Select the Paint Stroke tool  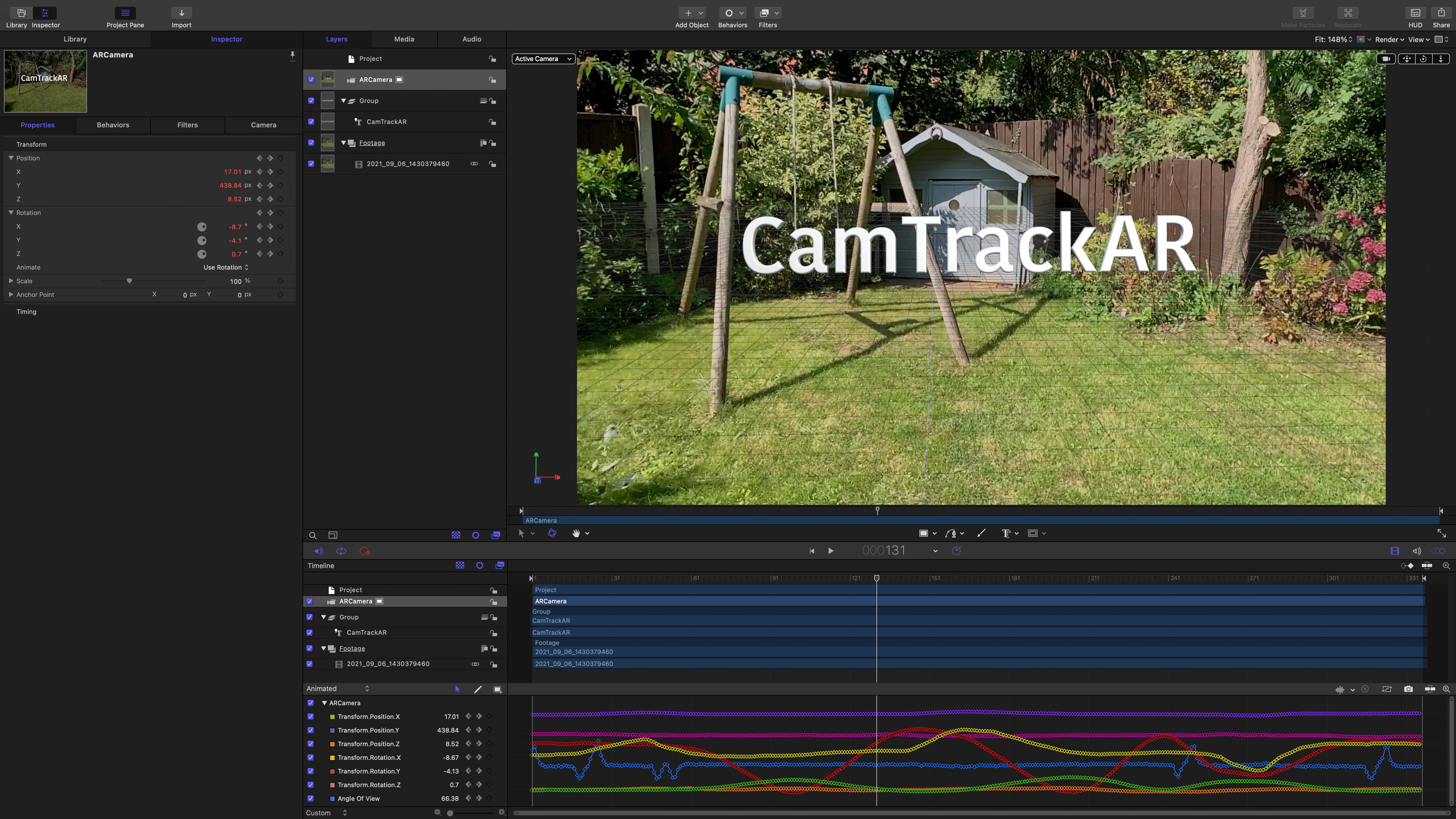coord(981,533)
